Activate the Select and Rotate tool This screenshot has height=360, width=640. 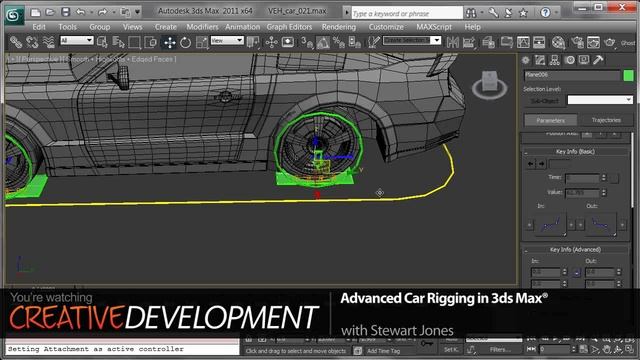tap(185, 42)
